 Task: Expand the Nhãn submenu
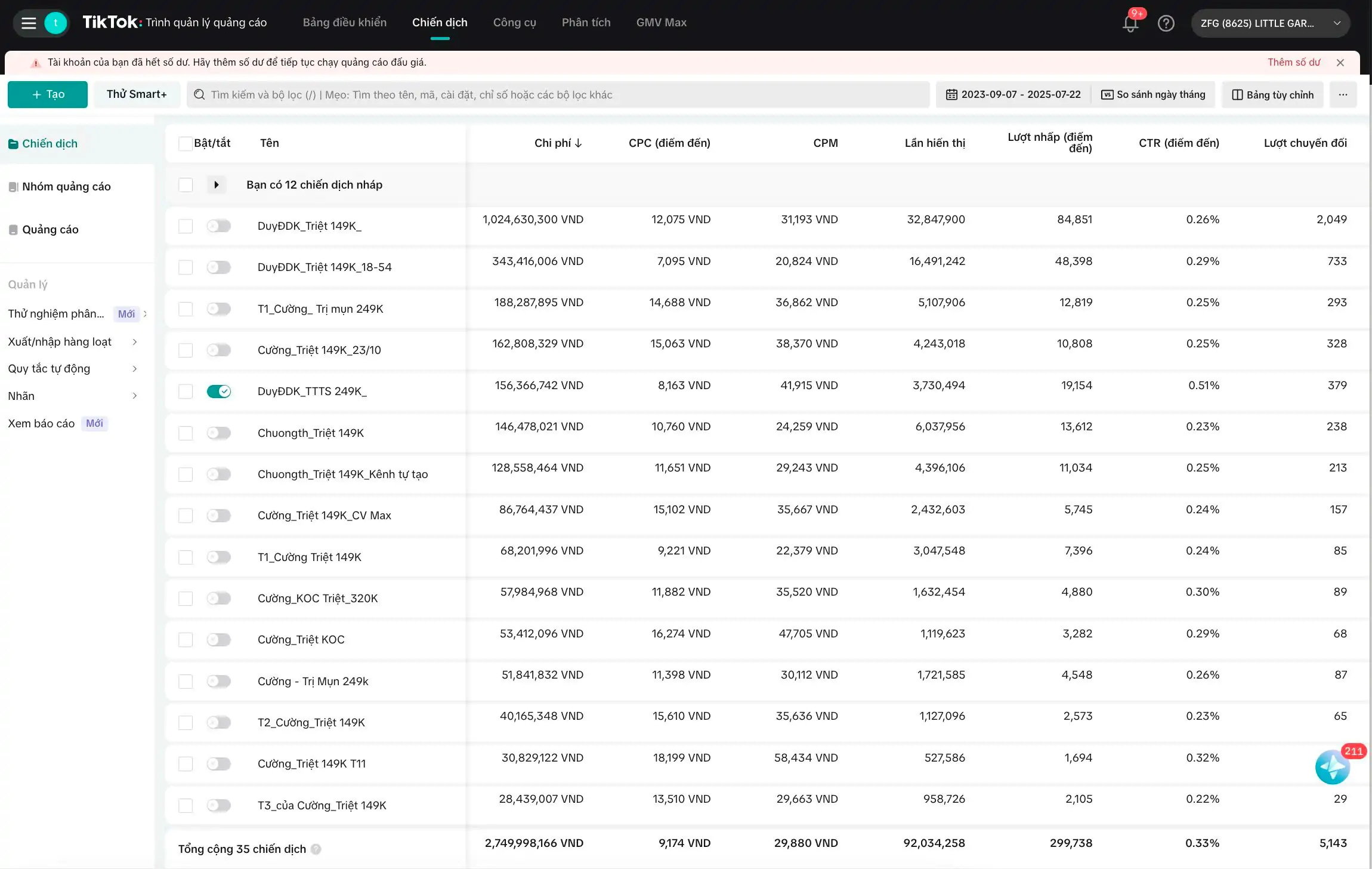(135, 396)
